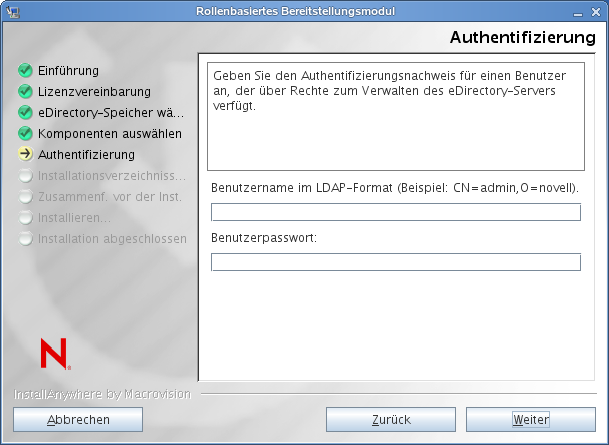Select the Komponenten auswählen step label
Image resolution: width=609 pixels, height=445 pixels.
click(x=110, y=134)
